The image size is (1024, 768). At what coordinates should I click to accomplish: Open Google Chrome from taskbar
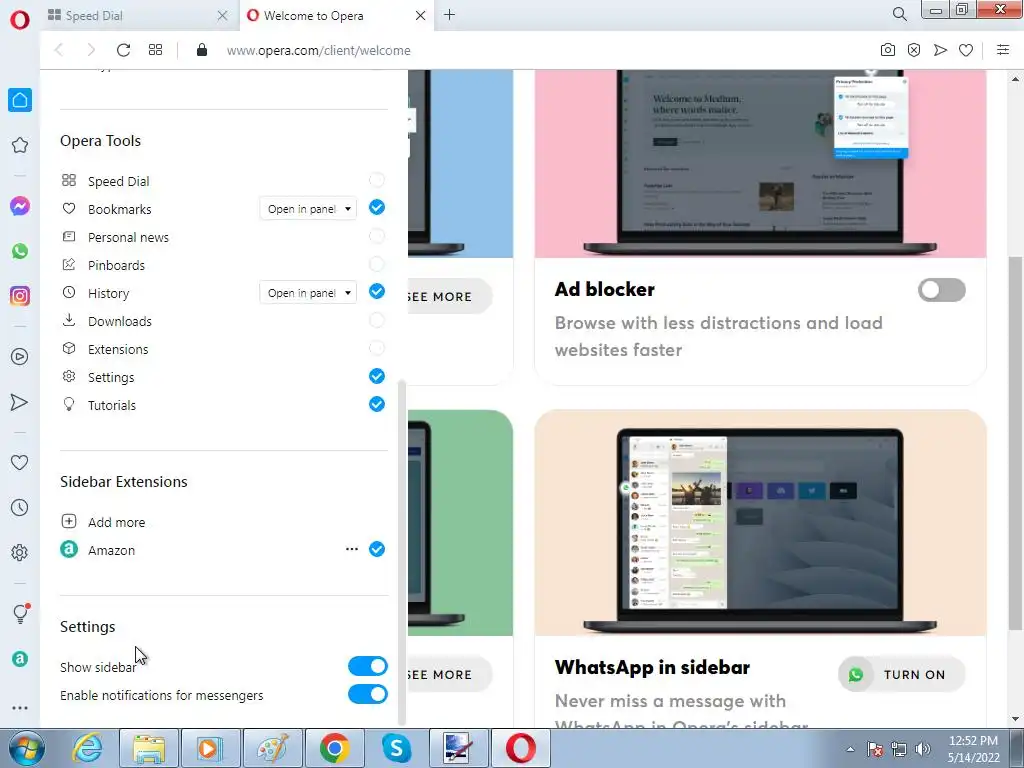pyautogui.click(x=335, y=748)
